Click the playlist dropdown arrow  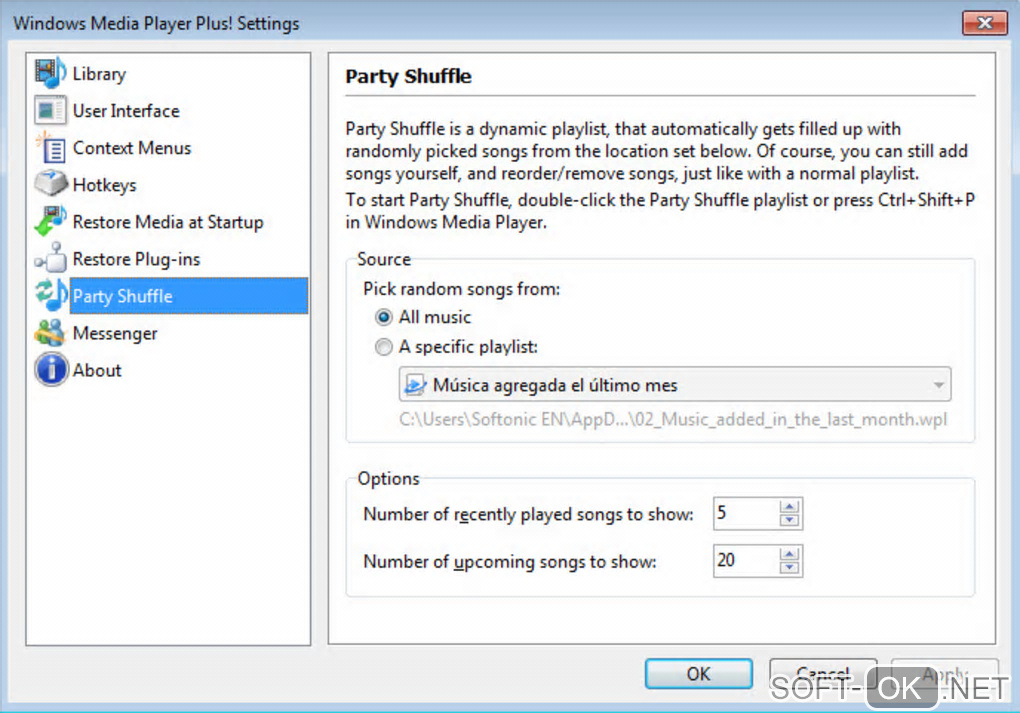click(x=938, y=384)
